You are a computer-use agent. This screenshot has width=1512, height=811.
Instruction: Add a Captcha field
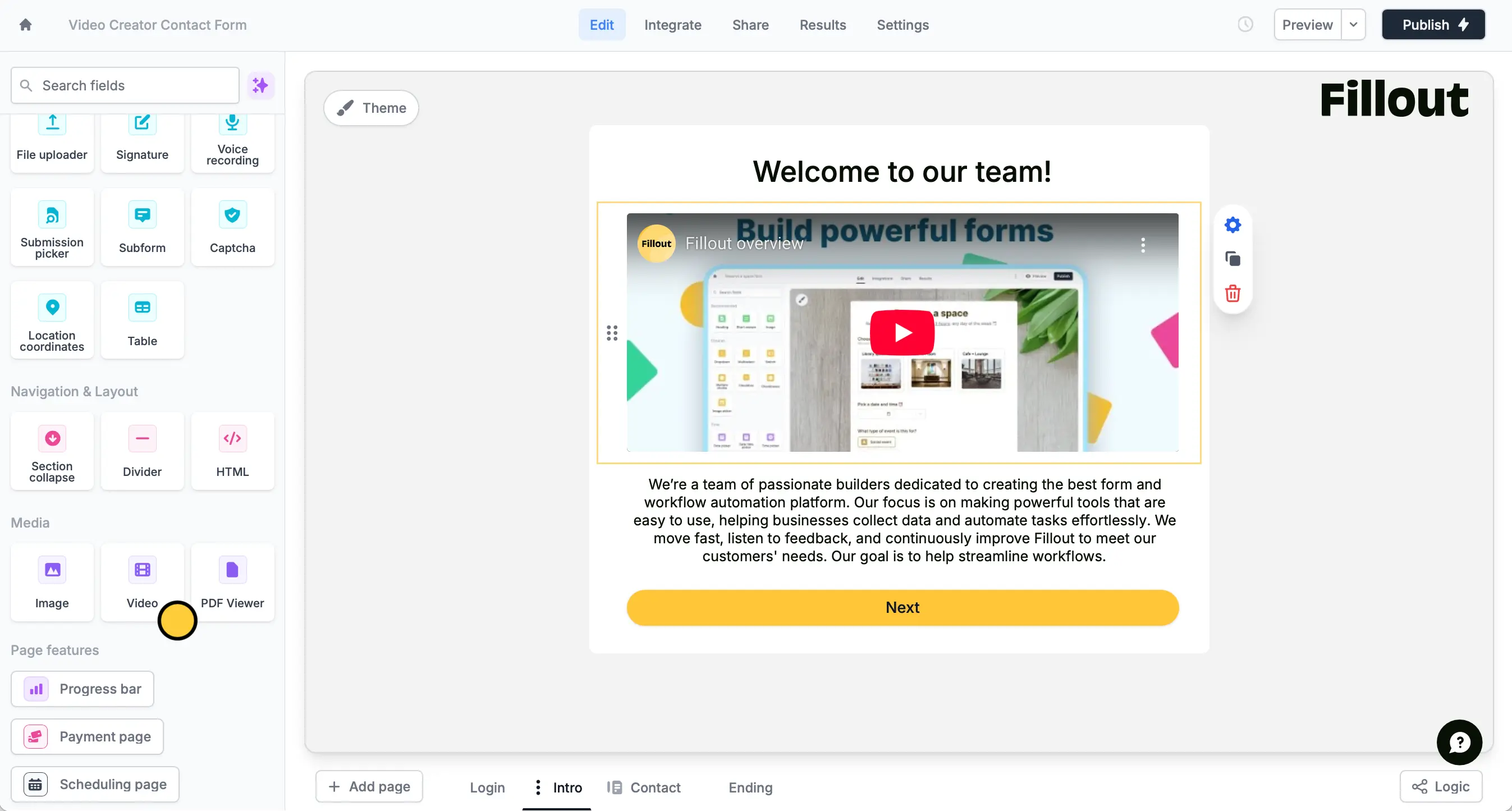coord(232,227)
